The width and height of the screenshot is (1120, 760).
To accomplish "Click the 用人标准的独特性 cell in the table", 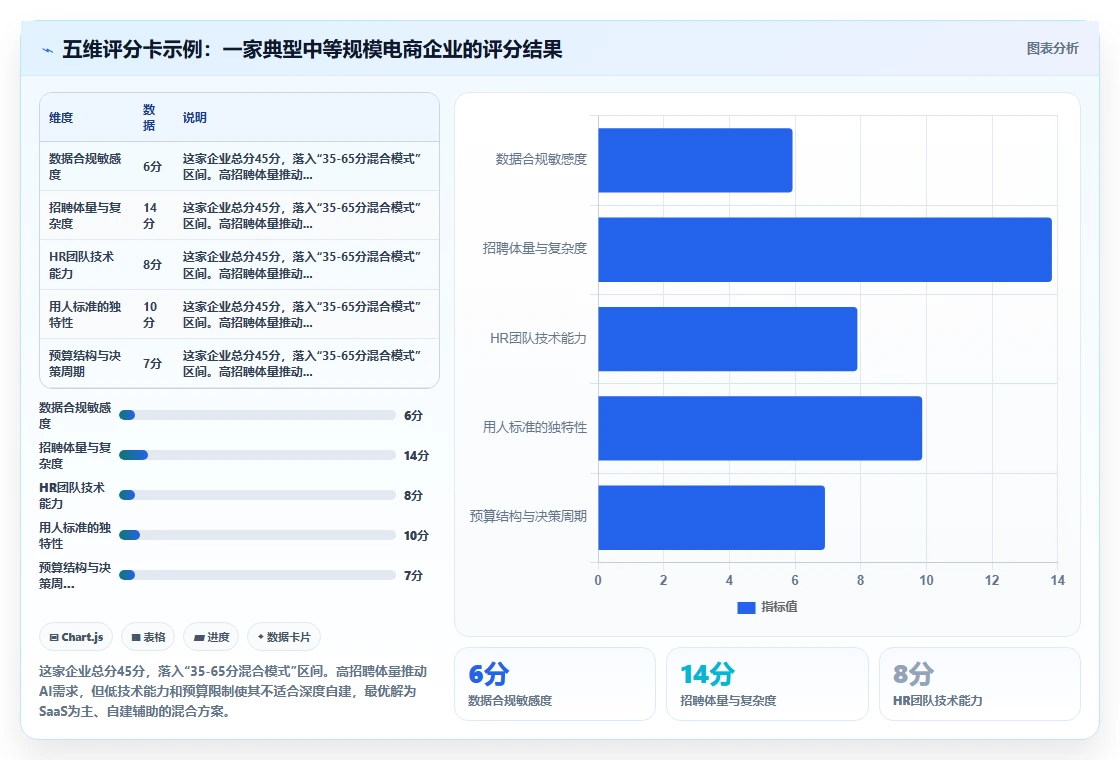I will 86,314.
